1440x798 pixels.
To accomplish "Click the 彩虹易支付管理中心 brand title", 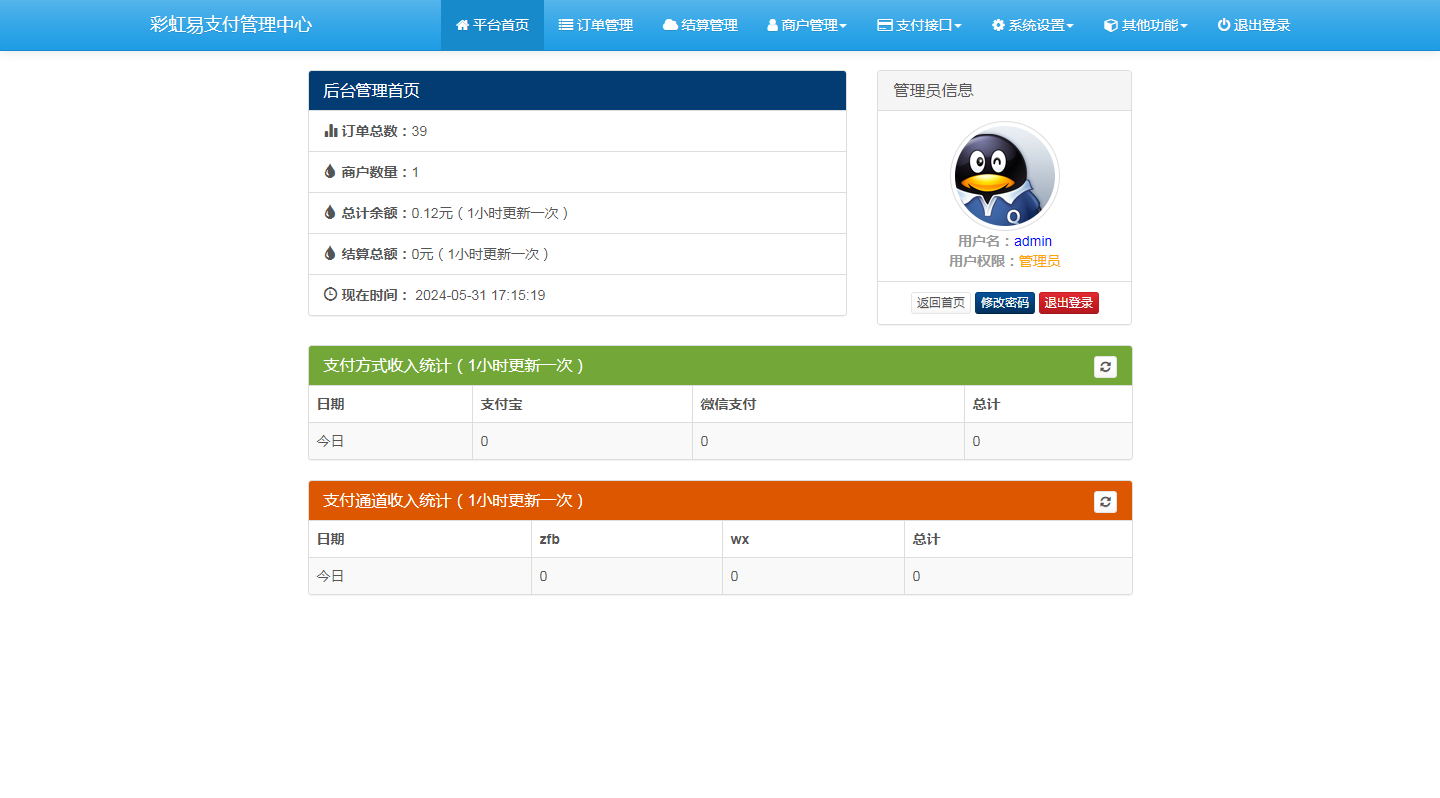I will point(231,25).
